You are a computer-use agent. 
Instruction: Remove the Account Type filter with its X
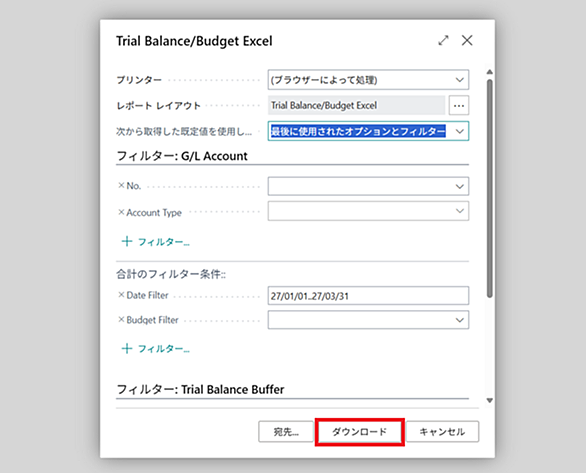[121, 212]
